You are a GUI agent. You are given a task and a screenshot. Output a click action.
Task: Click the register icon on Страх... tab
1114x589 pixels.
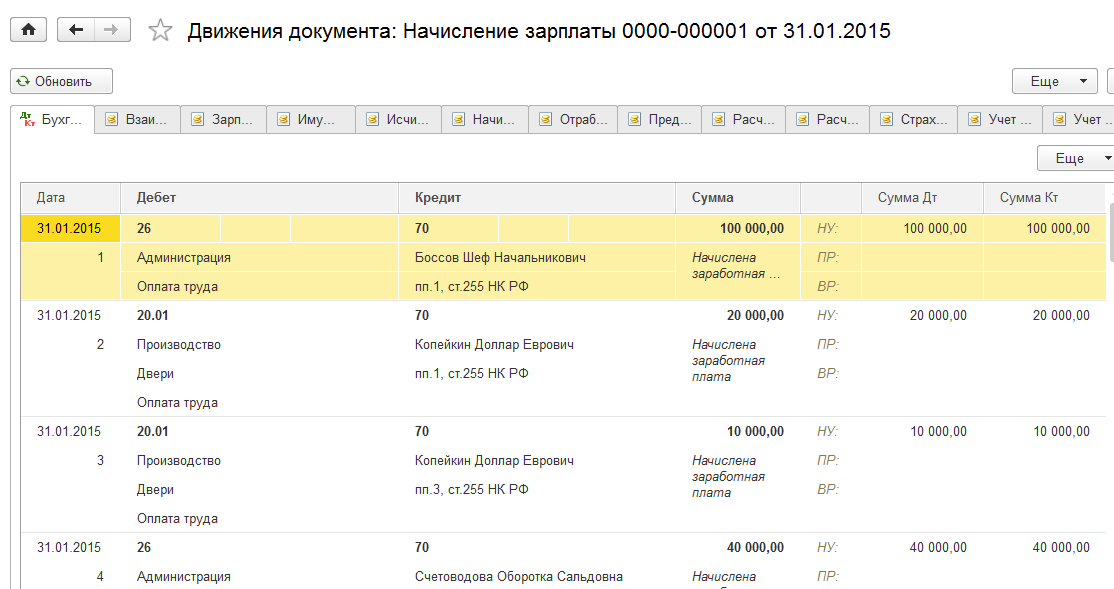click(x=886, y=119)
